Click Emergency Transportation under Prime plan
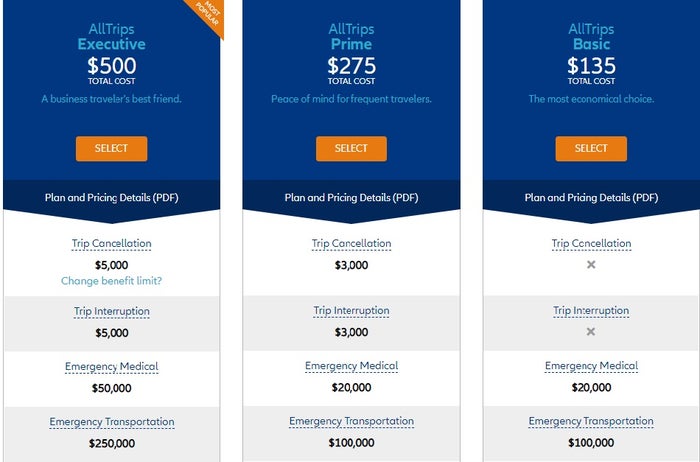700x462 pixels. 351,421
